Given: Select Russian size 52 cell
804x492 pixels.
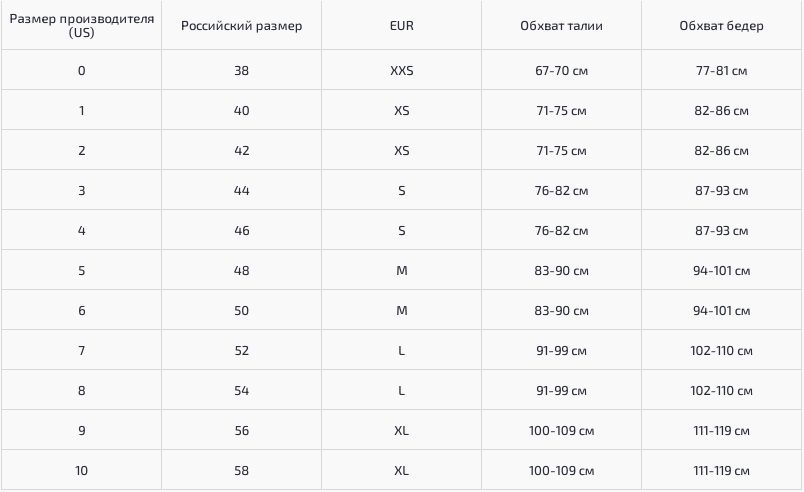Looking at the screenshot, I should point(242,350).
